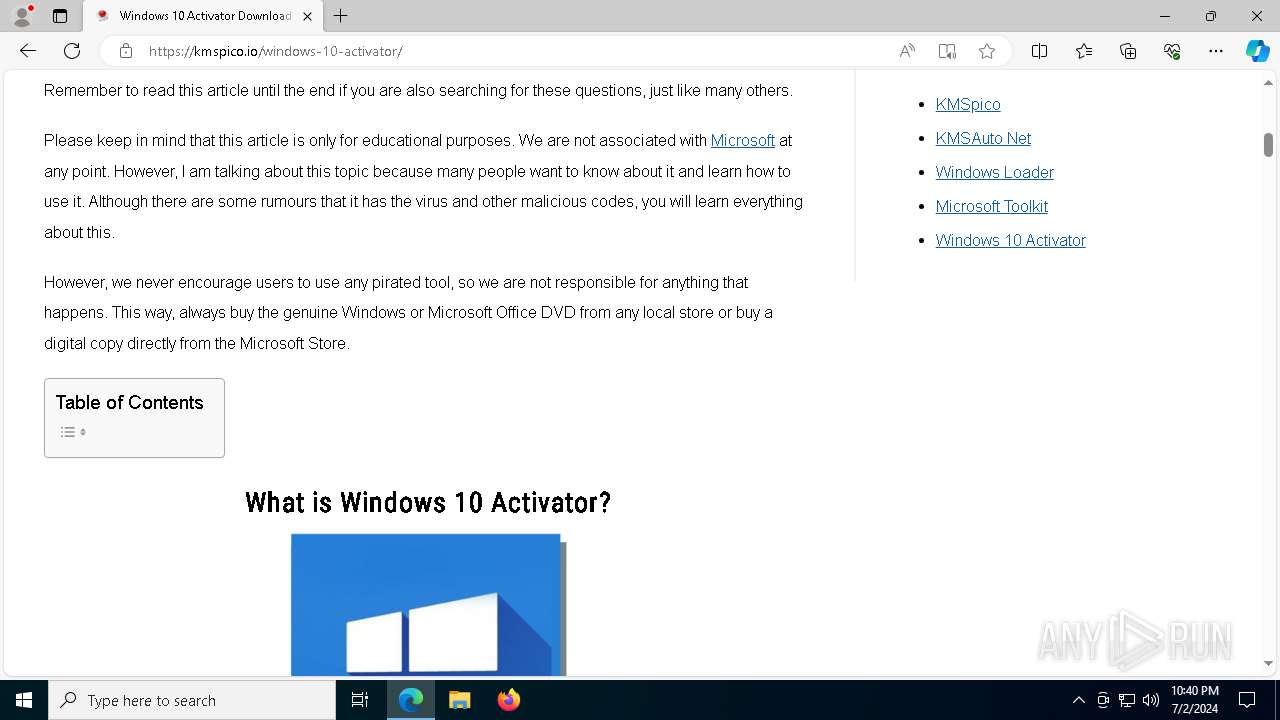
Task: Show hidden system tray icons
Action: click(x=1078, y=700)
